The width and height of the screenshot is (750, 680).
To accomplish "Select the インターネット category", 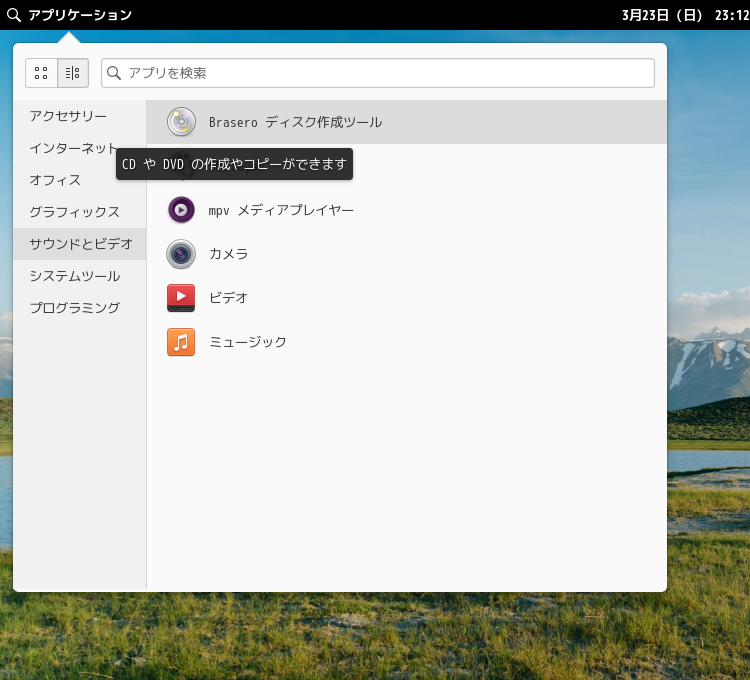I will [79, 148].
